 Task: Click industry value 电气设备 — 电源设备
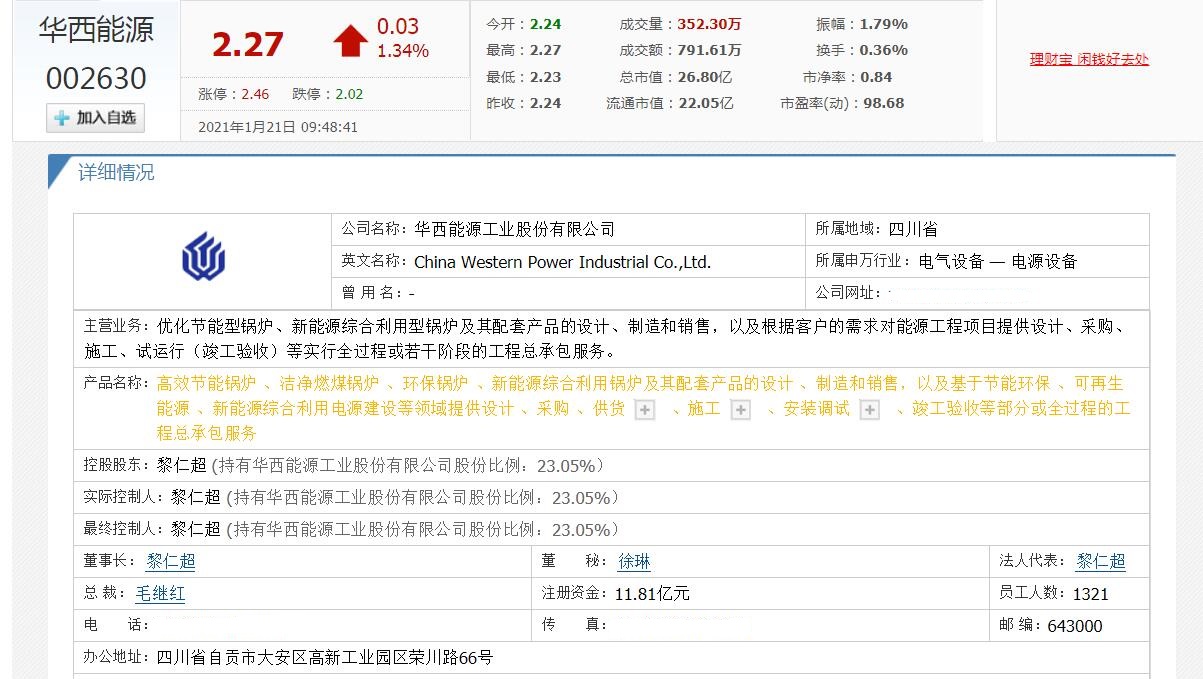[x=998, y=262]
